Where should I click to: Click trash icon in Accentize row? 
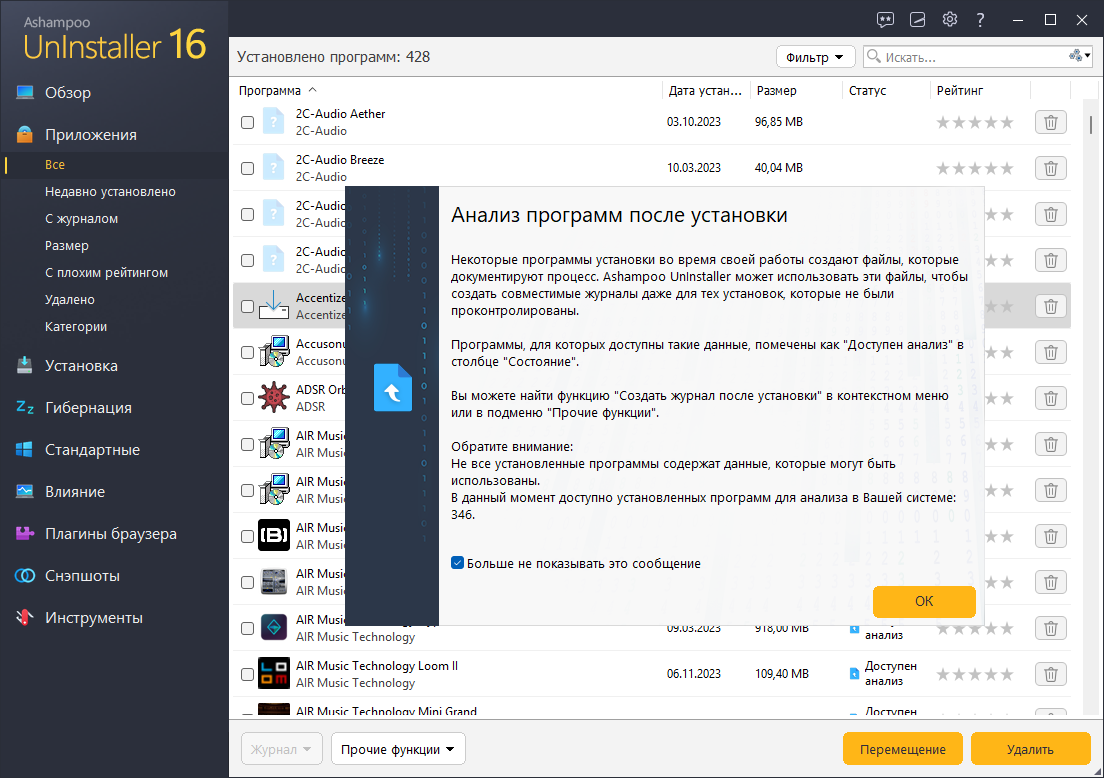point(1050,306)
